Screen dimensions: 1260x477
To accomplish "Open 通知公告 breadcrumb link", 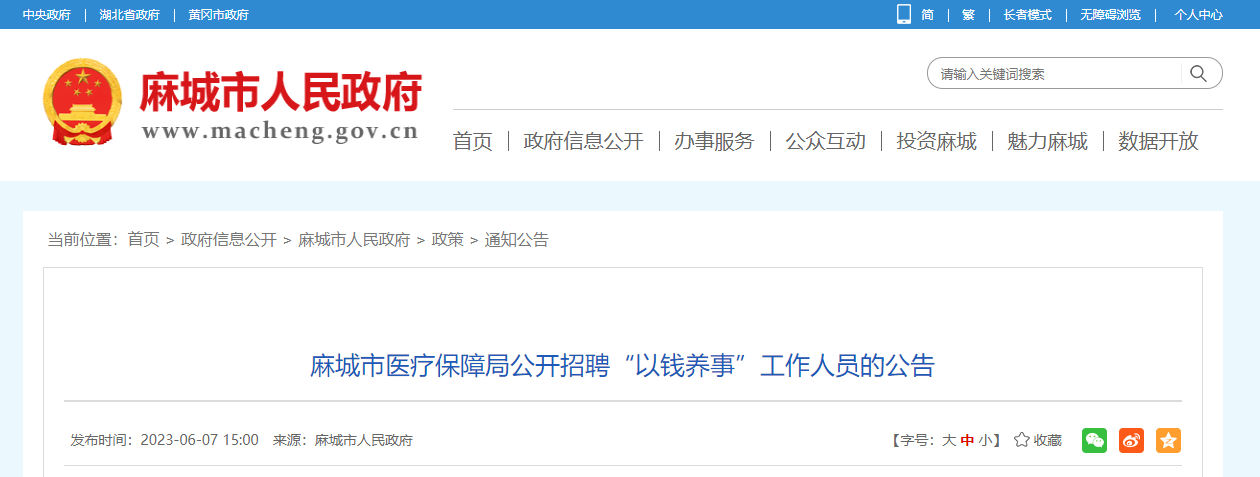I will point(517,240).
